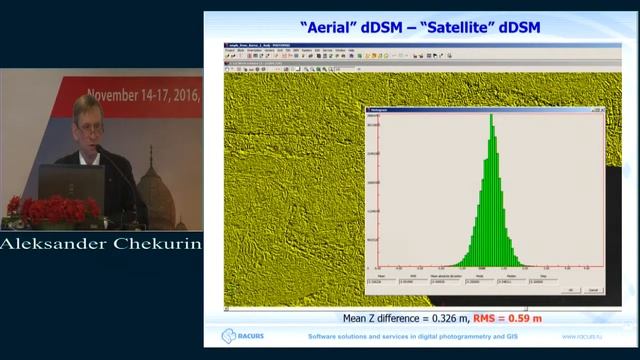Close the Histogram dialog window
640x360 pixels.
coord(602,110)
